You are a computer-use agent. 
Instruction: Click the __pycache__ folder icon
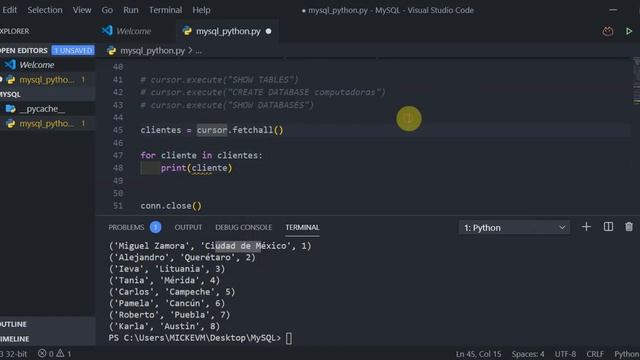click(x=11, y=109)
